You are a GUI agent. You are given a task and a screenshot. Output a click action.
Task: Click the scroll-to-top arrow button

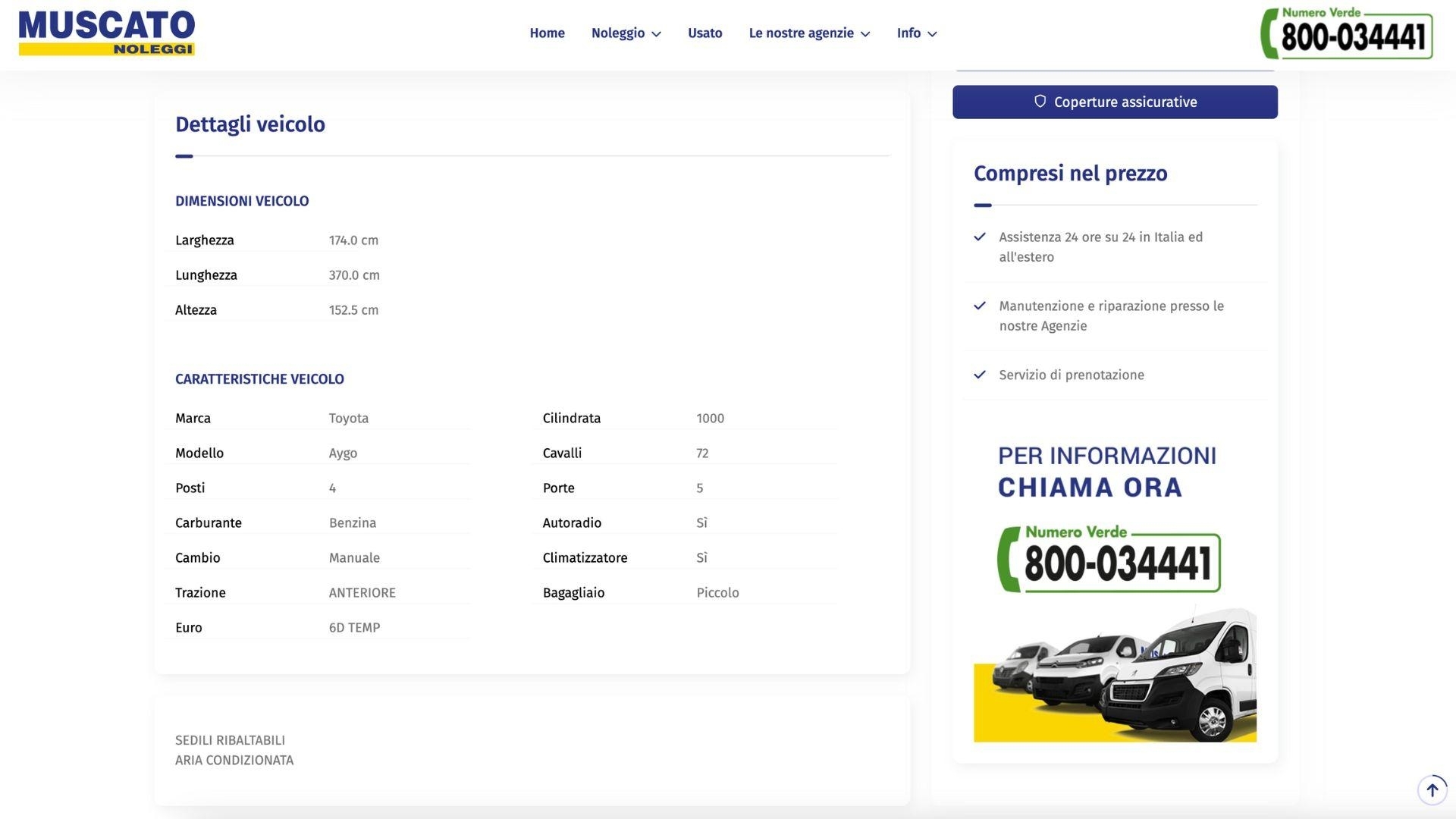click(1432, 789)
